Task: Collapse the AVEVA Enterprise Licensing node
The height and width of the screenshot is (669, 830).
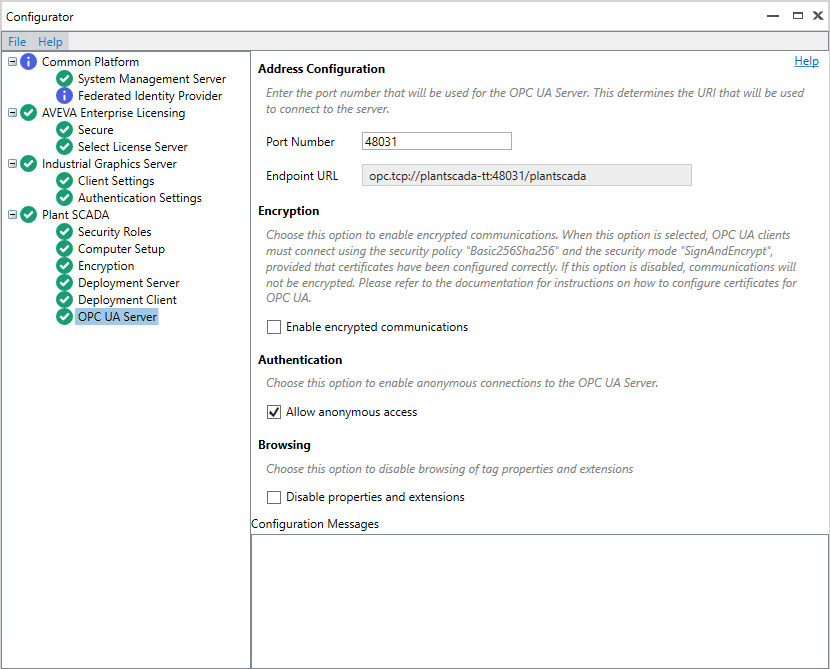Action: [12, 113]
